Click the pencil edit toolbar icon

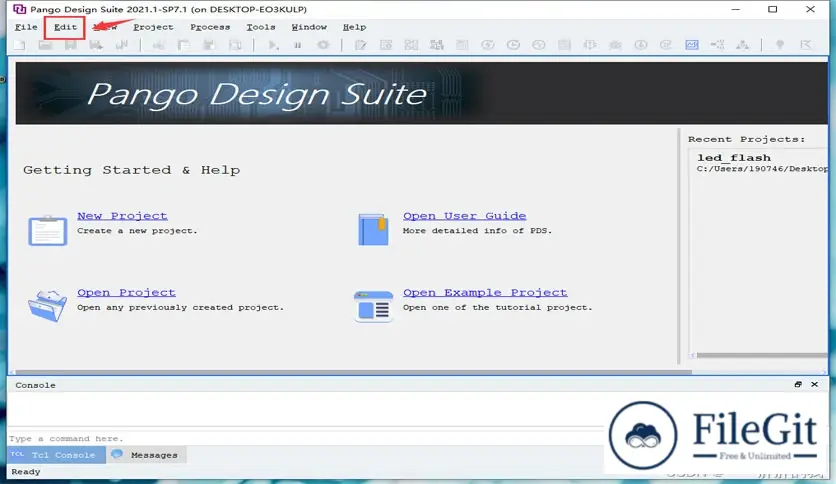tap(360, 45)
